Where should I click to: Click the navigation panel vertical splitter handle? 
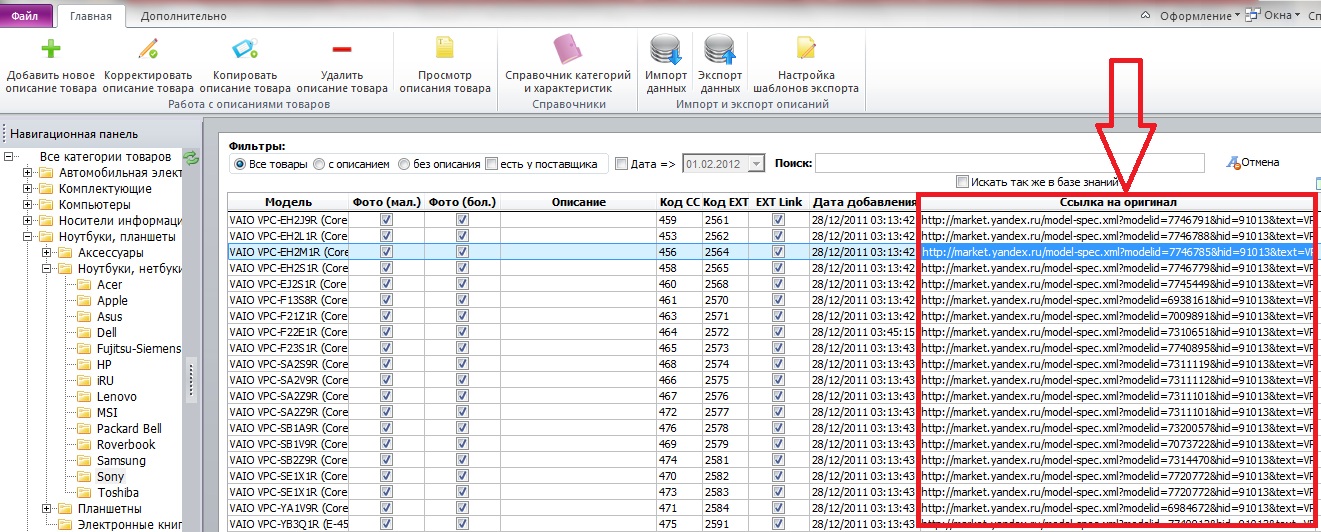190,380
